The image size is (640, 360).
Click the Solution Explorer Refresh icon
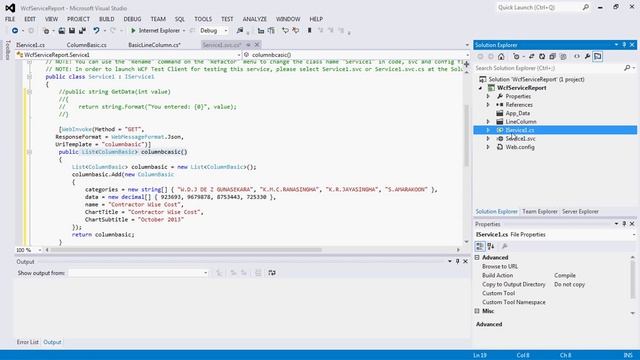542,57
